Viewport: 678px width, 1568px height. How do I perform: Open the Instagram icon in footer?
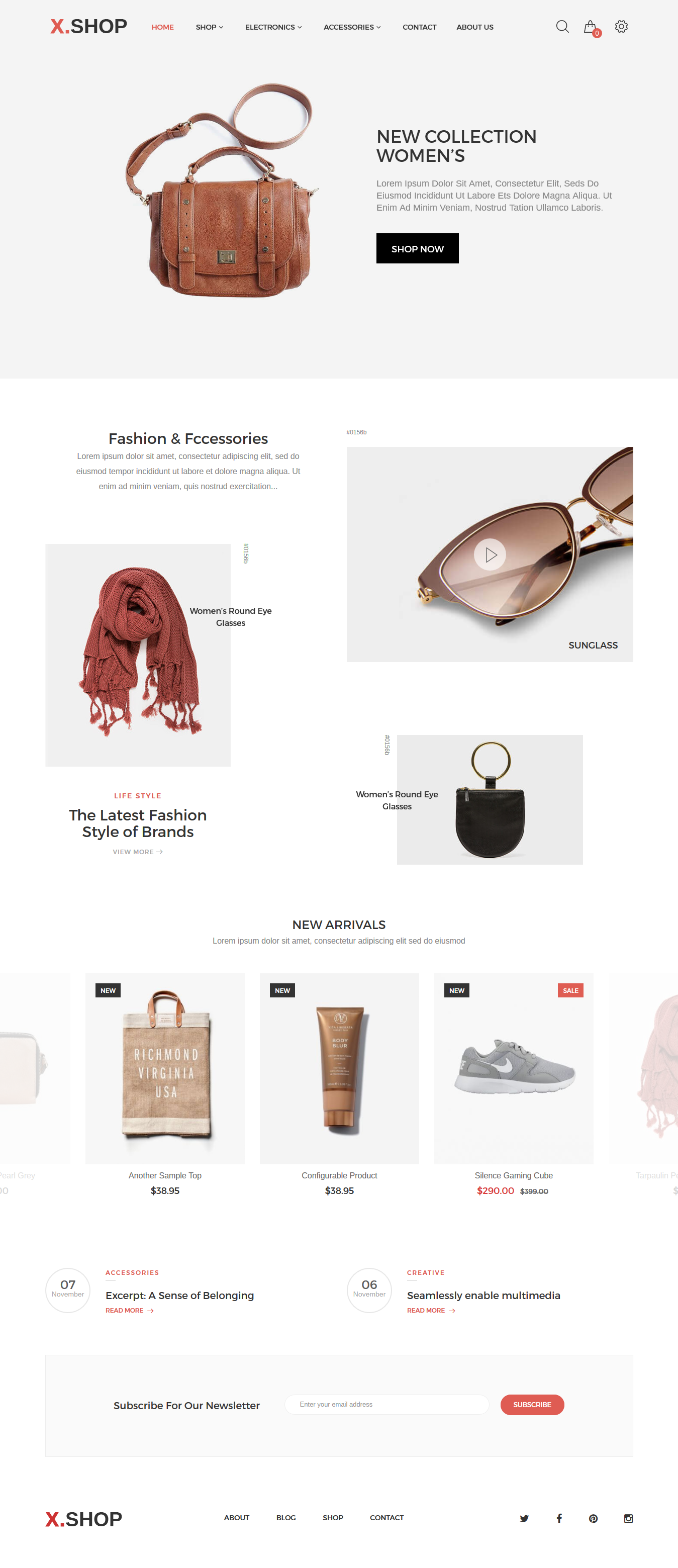(x=628, y=1518)
